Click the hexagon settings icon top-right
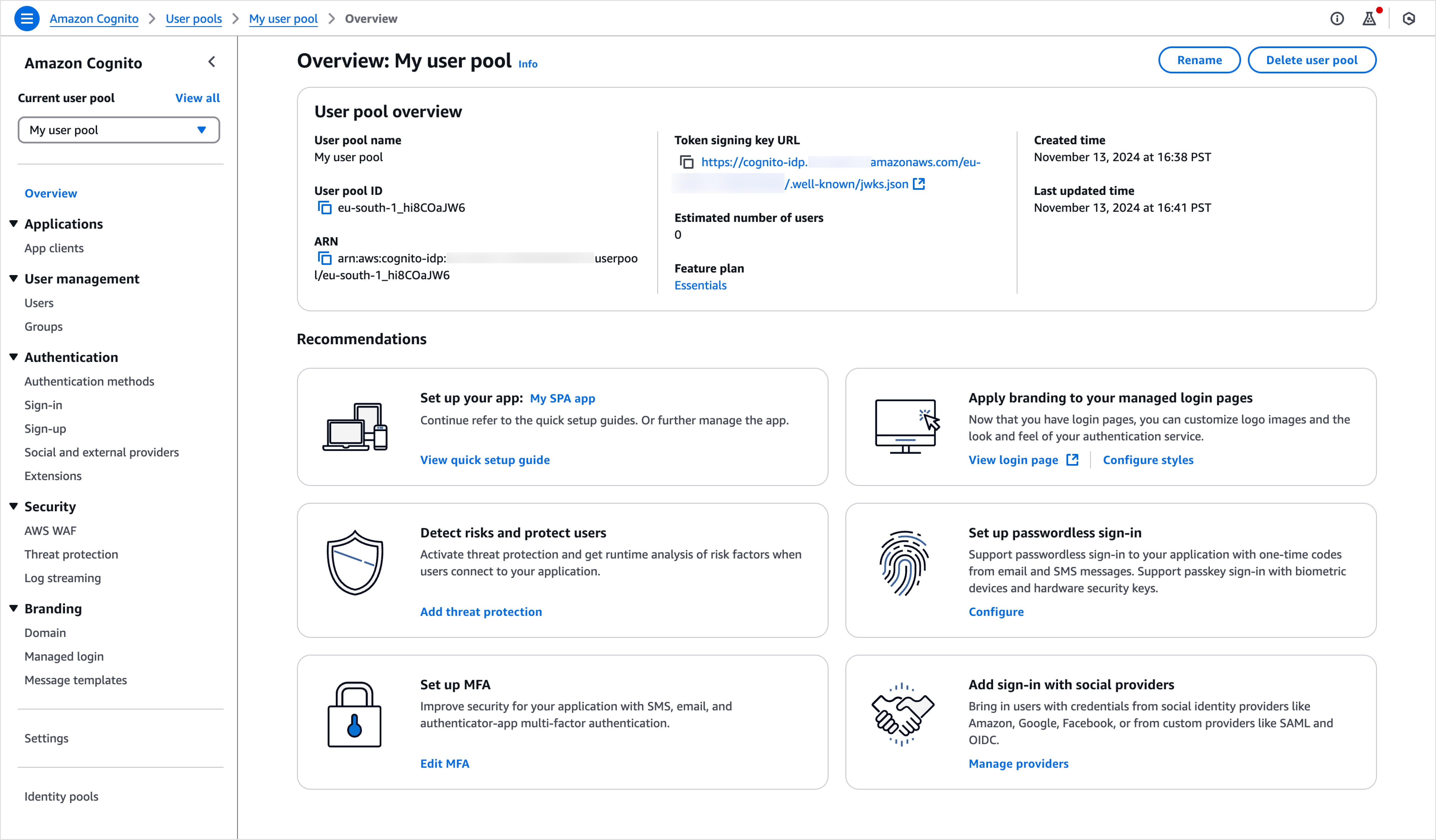The width and height of the screenshot is (1436, 840). click(1409, 19)
